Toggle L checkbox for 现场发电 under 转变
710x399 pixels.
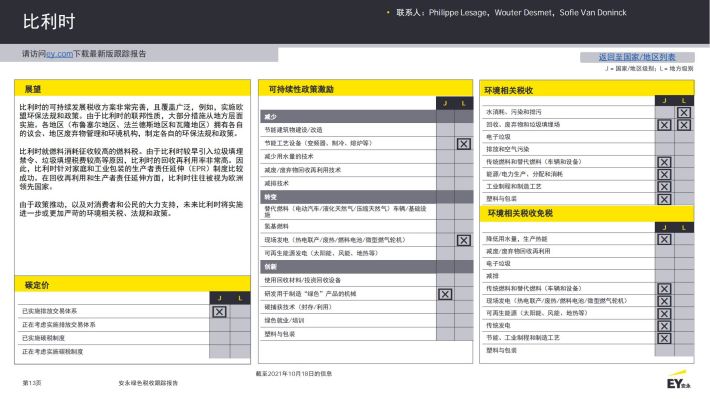point(463,240)
